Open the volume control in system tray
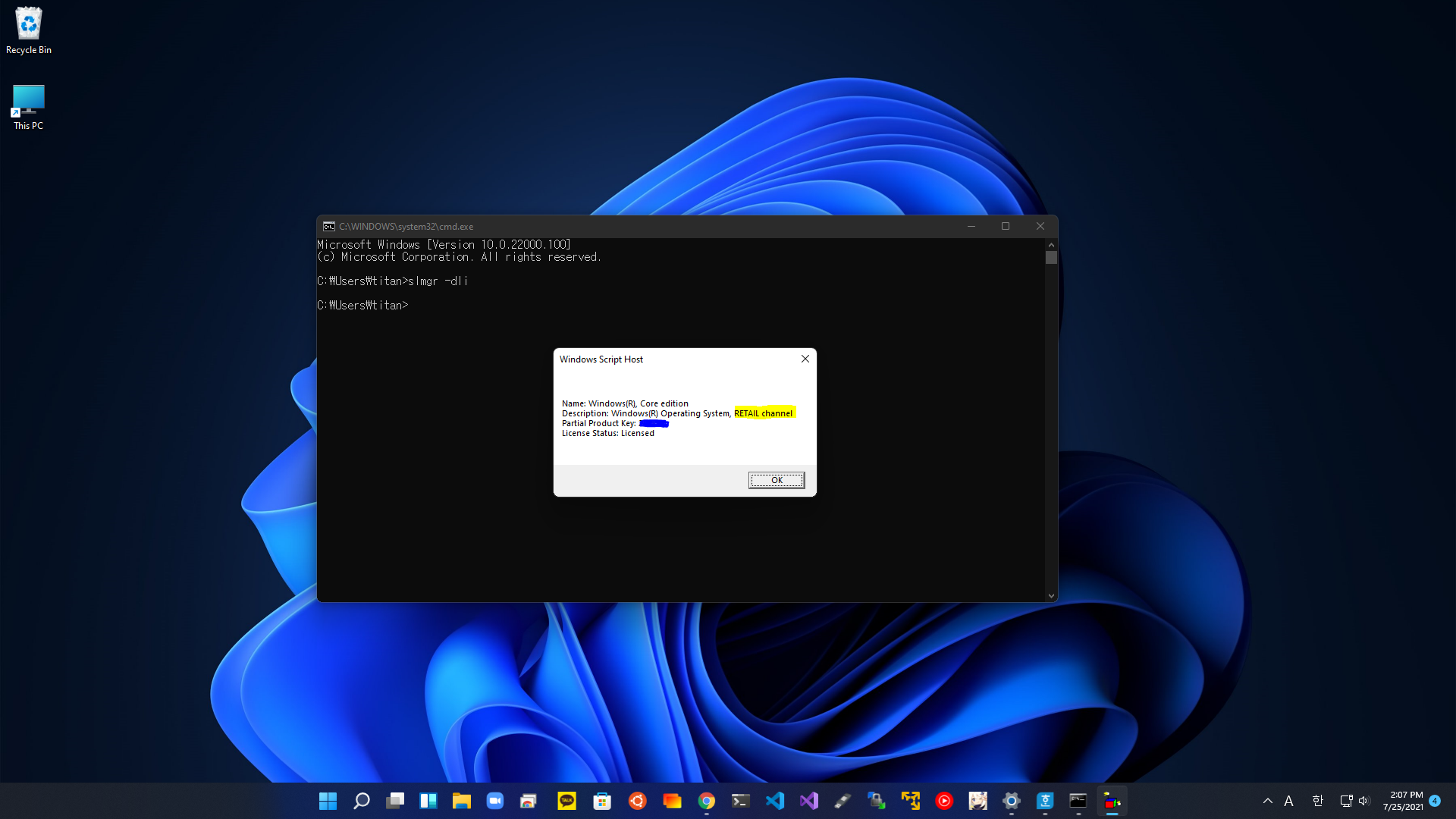 pos(1364,801)
